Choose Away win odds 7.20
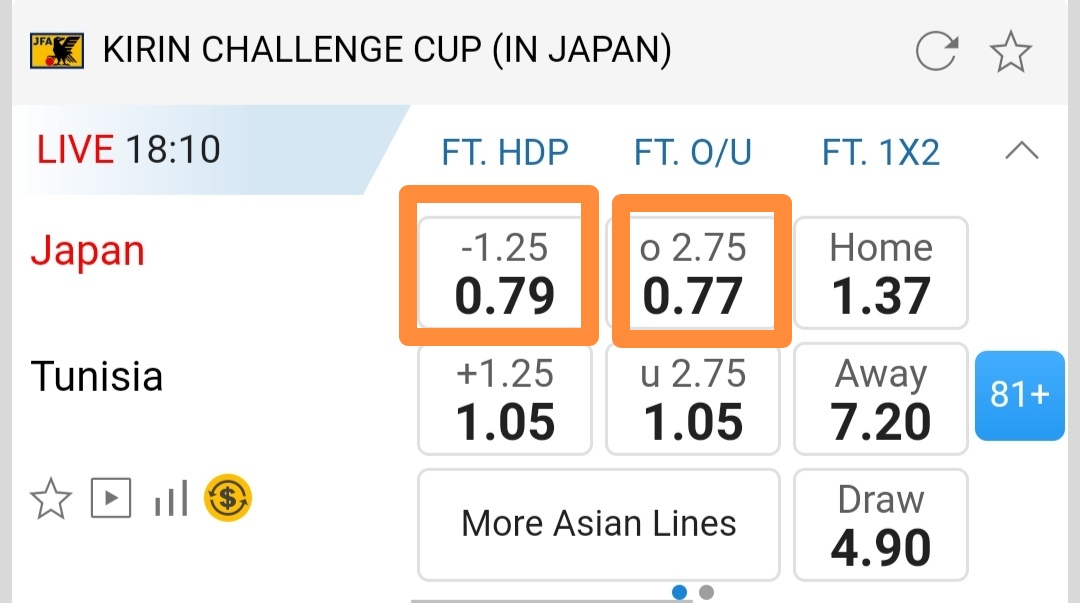Screen dimensions: 1080x603 coord(881,398)
